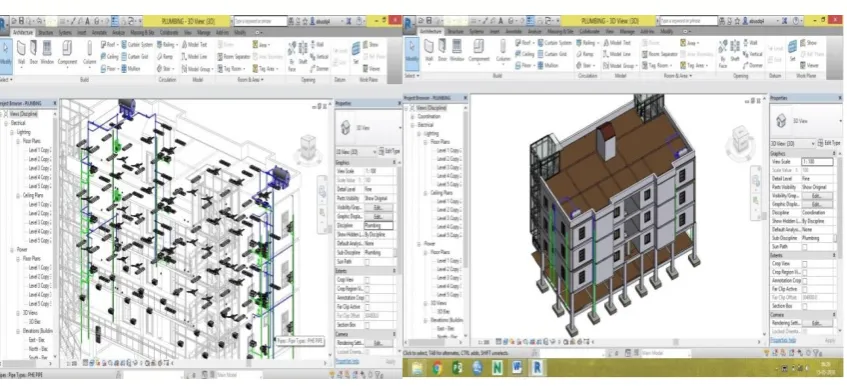Click Edit Type in the left Properties panel

388,151
